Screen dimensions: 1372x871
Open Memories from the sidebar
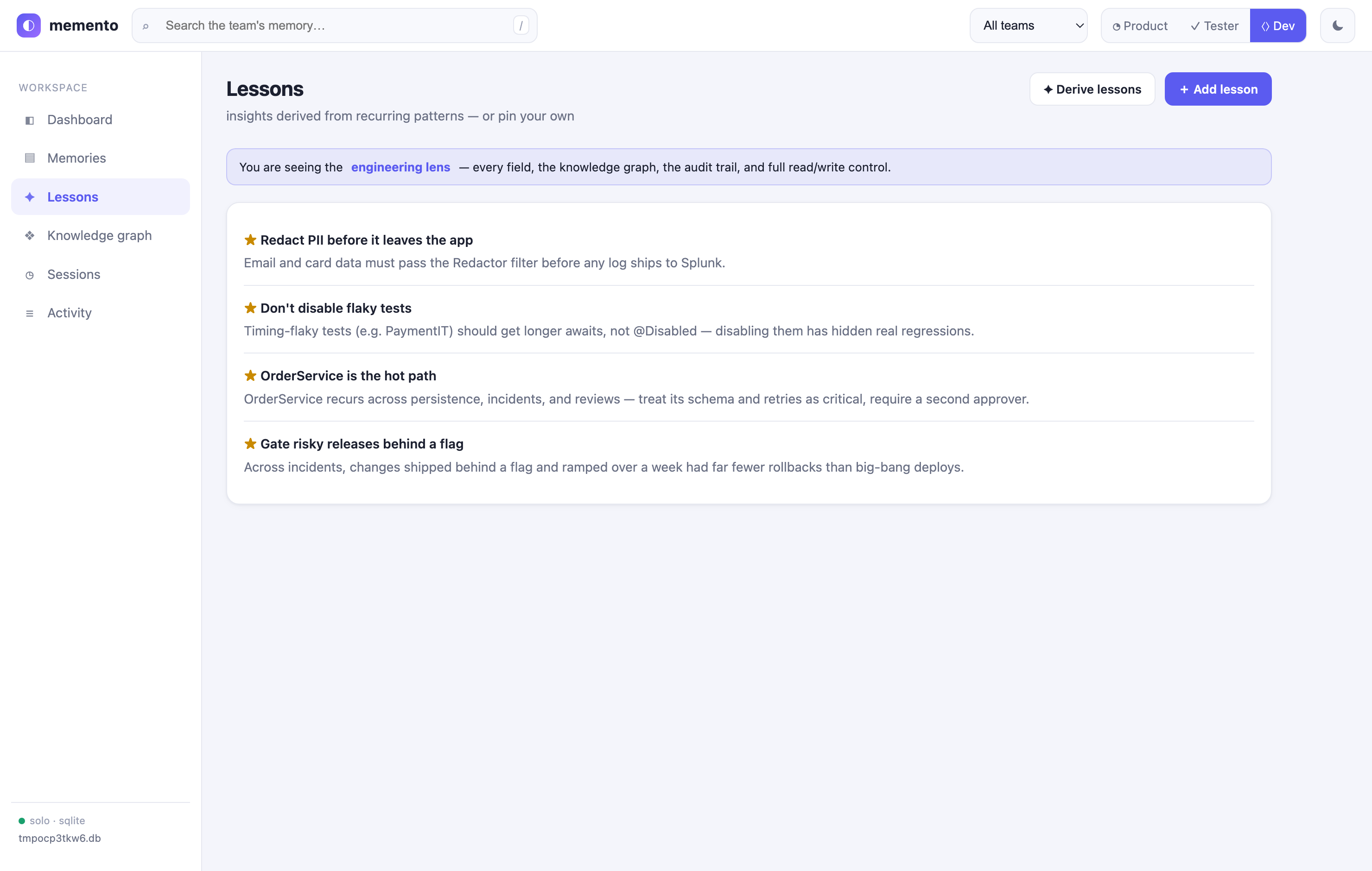pyautogui.click(x=100, y=158)
